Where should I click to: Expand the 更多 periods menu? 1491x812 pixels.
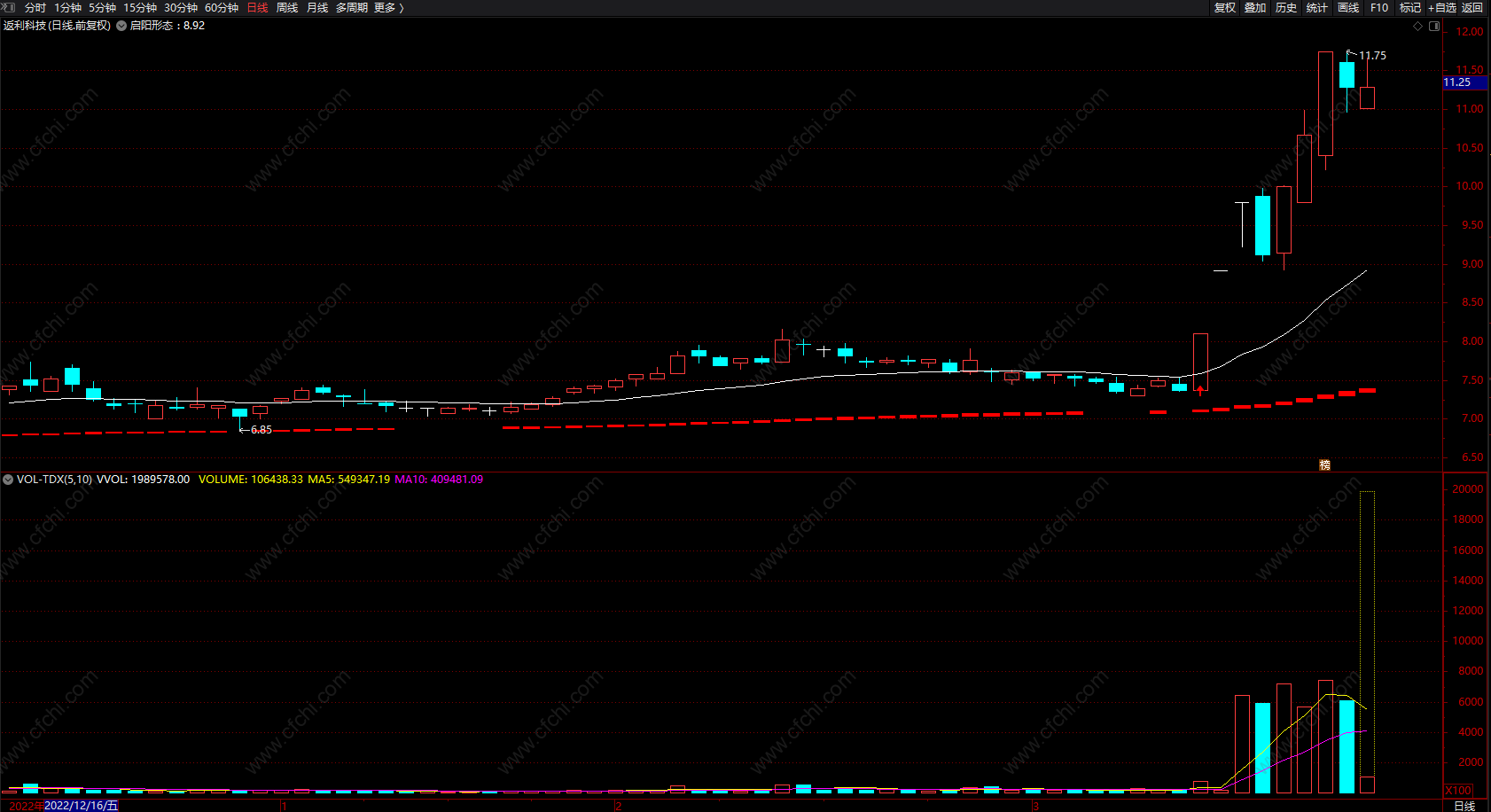389,7
